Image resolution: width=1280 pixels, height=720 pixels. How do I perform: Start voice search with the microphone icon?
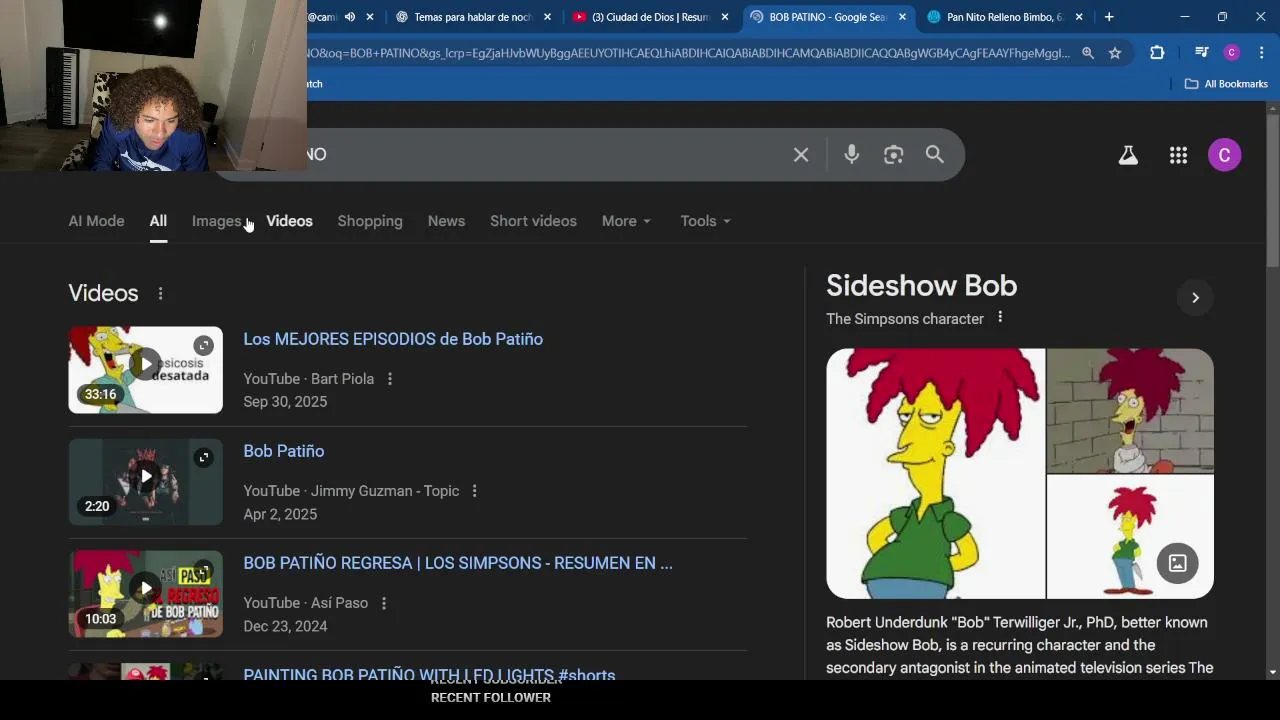pos(851,155)
